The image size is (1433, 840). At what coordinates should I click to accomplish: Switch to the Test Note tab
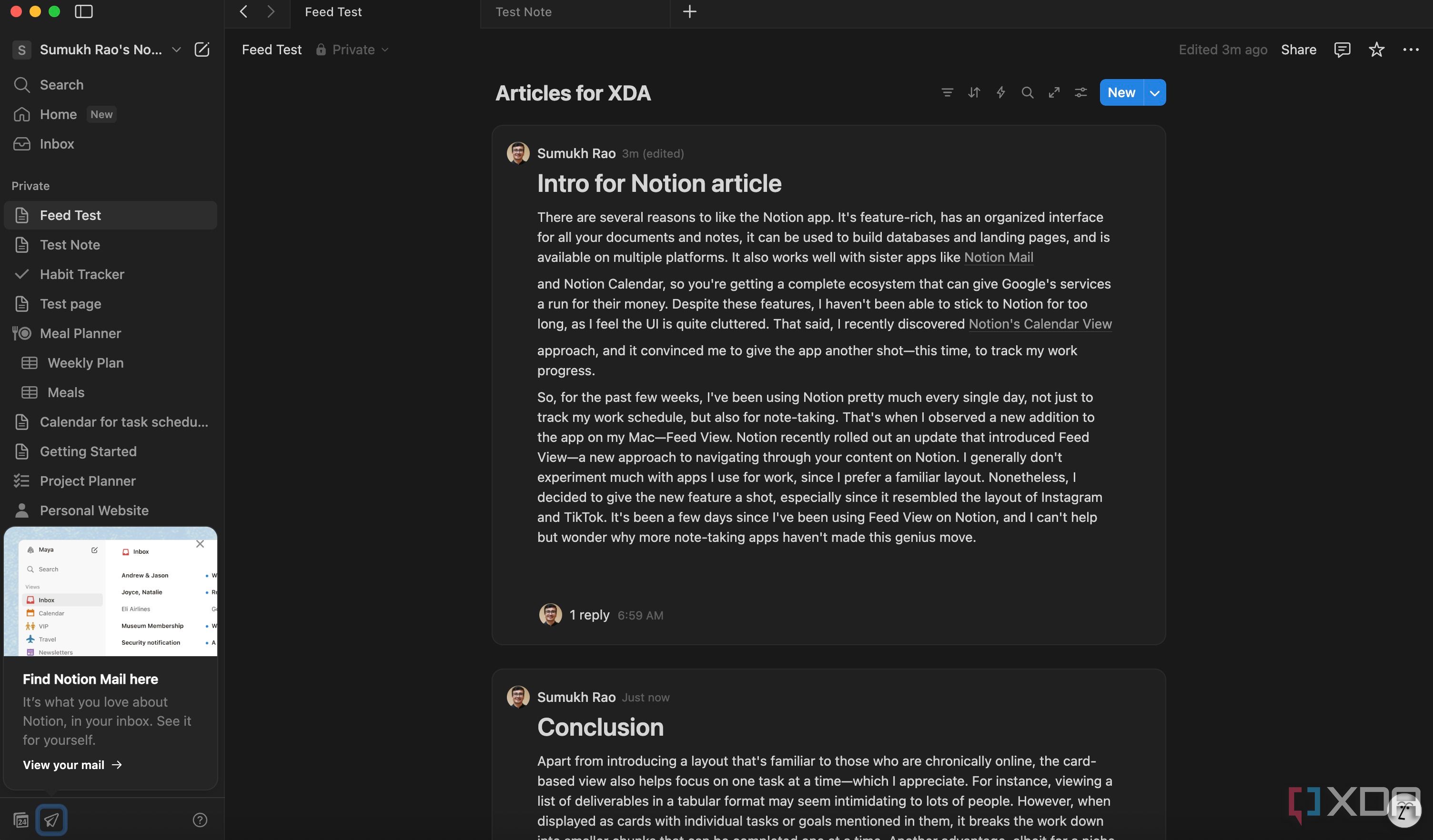tap(575, 12)
